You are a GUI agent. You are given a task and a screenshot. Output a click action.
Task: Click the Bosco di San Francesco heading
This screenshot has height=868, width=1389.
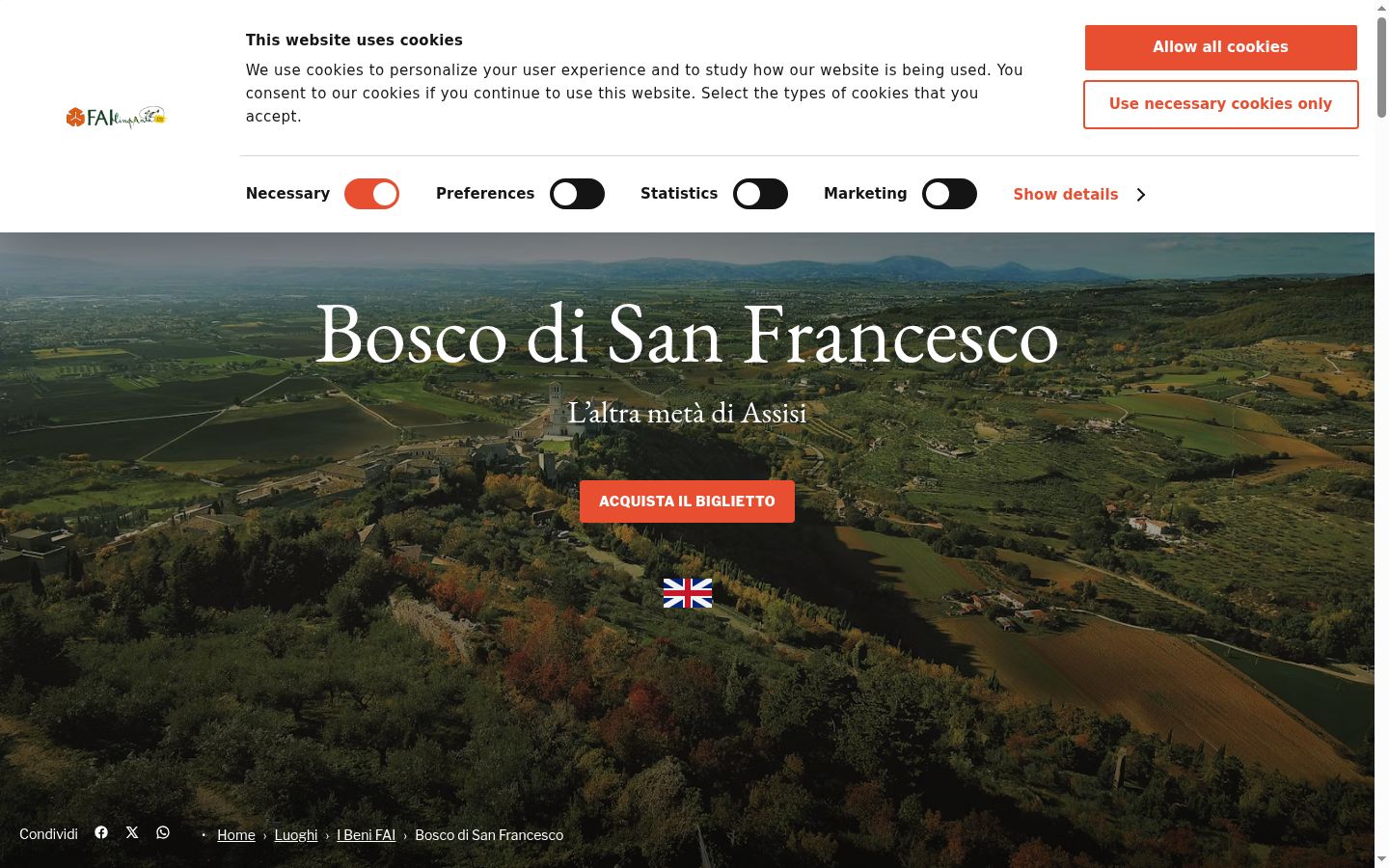[x=687, y=335]
